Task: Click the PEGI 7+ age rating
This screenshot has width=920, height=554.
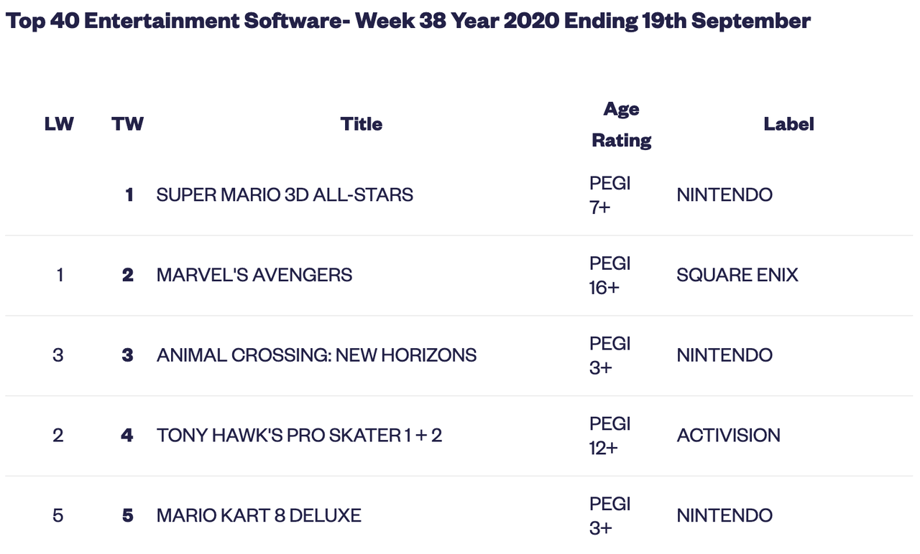Action: pos(610,195)
